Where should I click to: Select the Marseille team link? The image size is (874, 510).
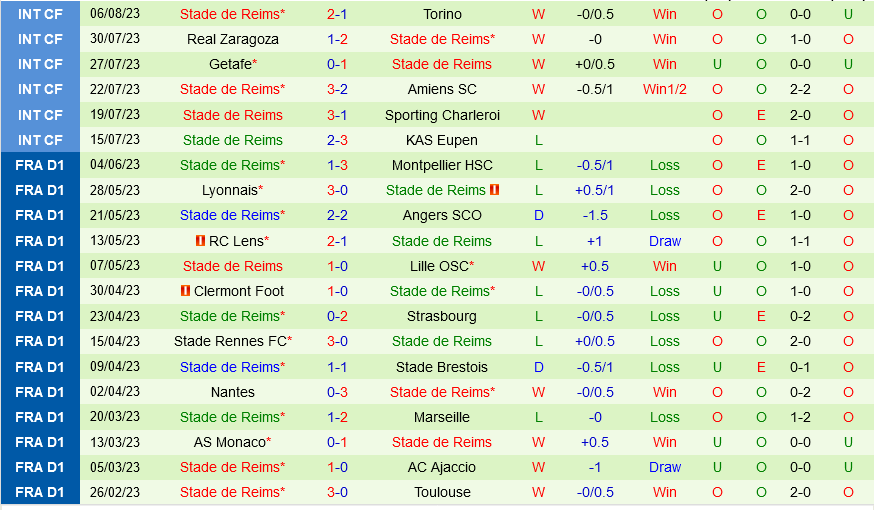(442, 417)
